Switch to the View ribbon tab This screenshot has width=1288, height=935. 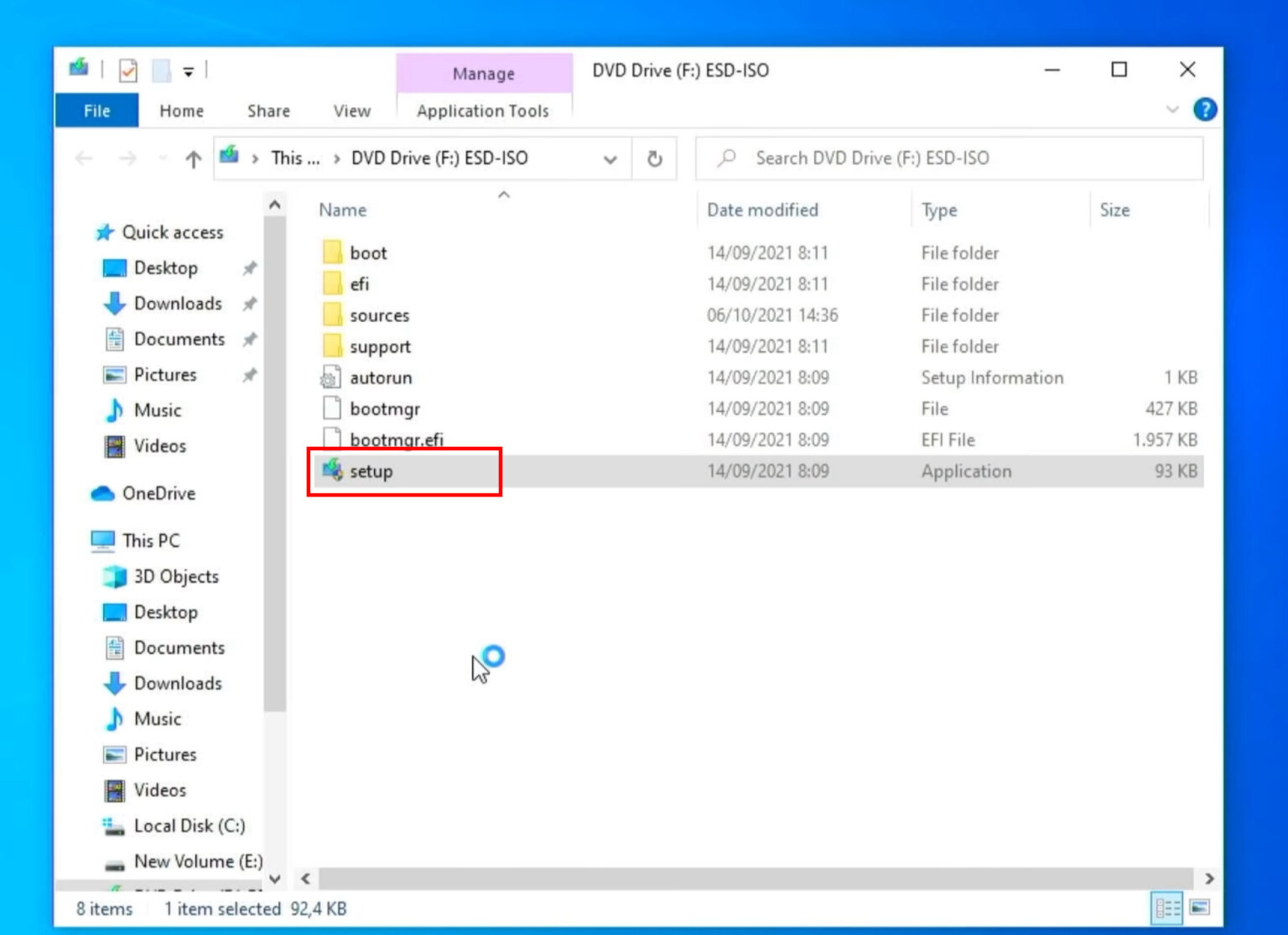351,111
